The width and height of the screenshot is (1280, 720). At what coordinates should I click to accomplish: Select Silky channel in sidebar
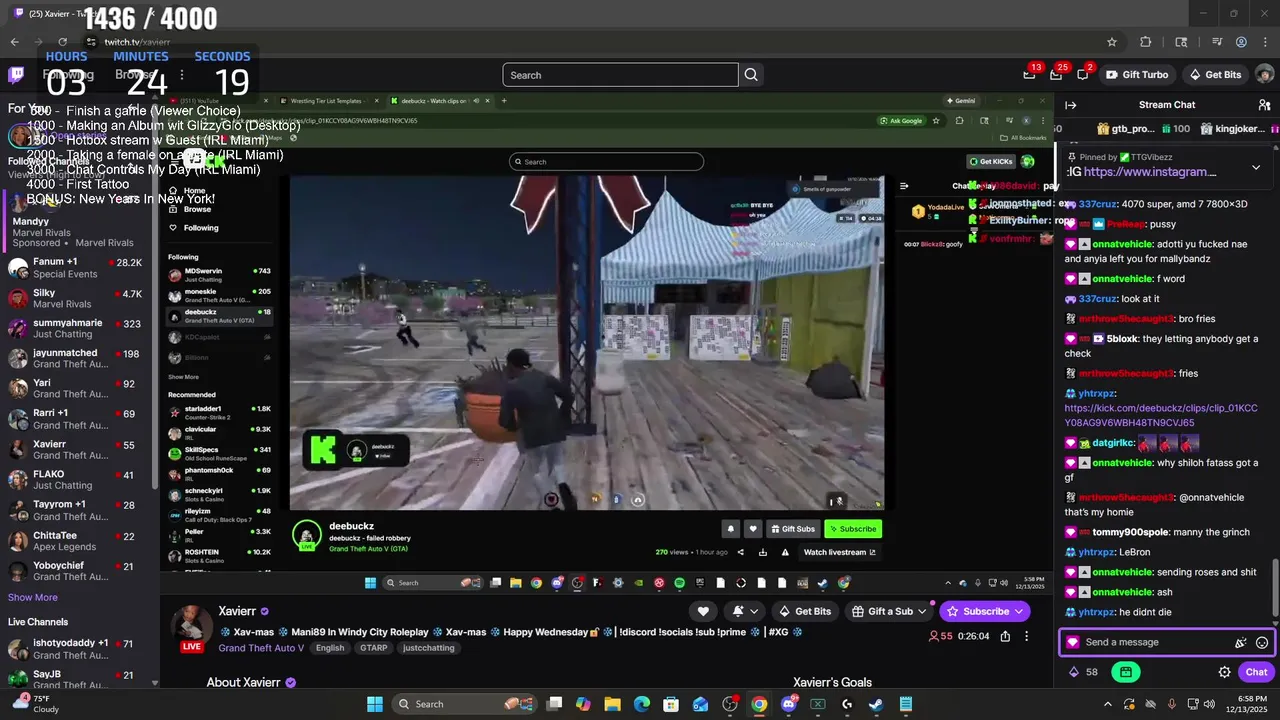pyautogui.click(x=76, y=298)
